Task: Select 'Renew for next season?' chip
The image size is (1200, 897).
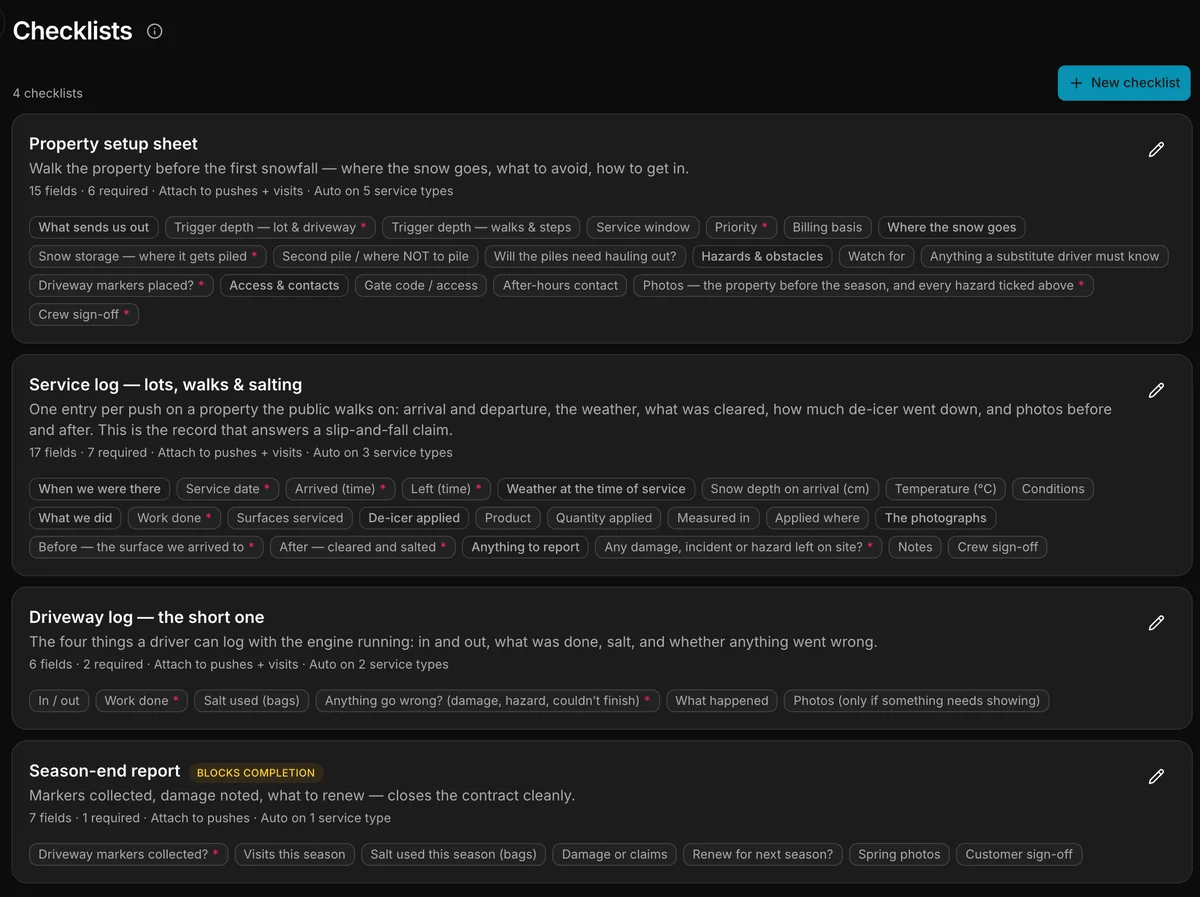Action: (763, 855)
